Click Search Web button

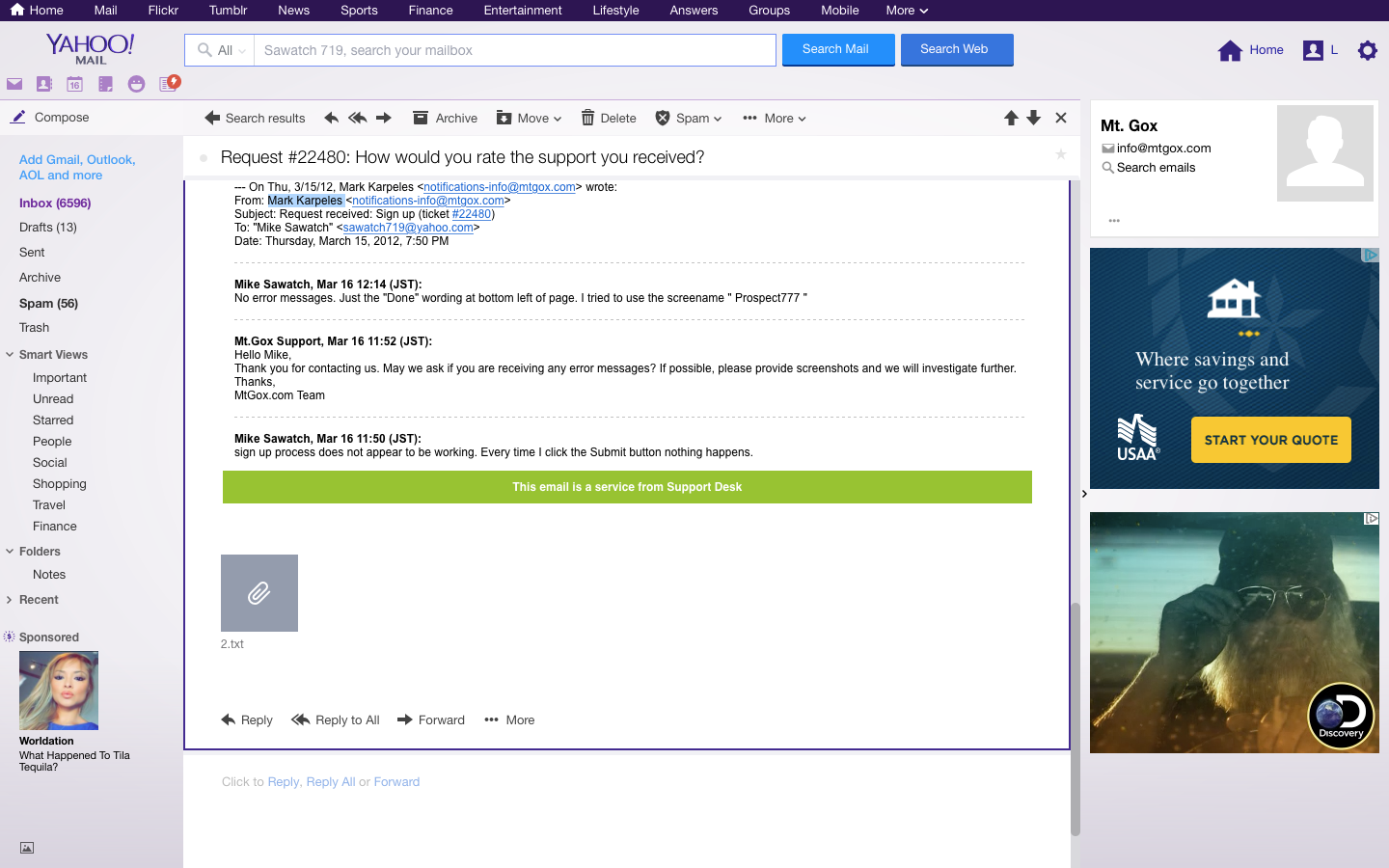click(957, 49)
